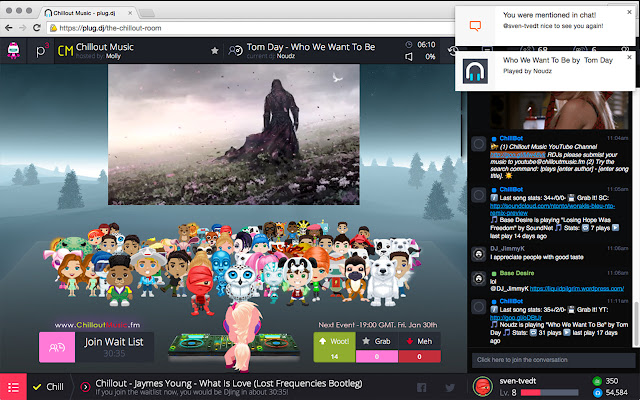640x400 pixels.
Task: Reload the page with browser refresh button
Action: [37, 28]
